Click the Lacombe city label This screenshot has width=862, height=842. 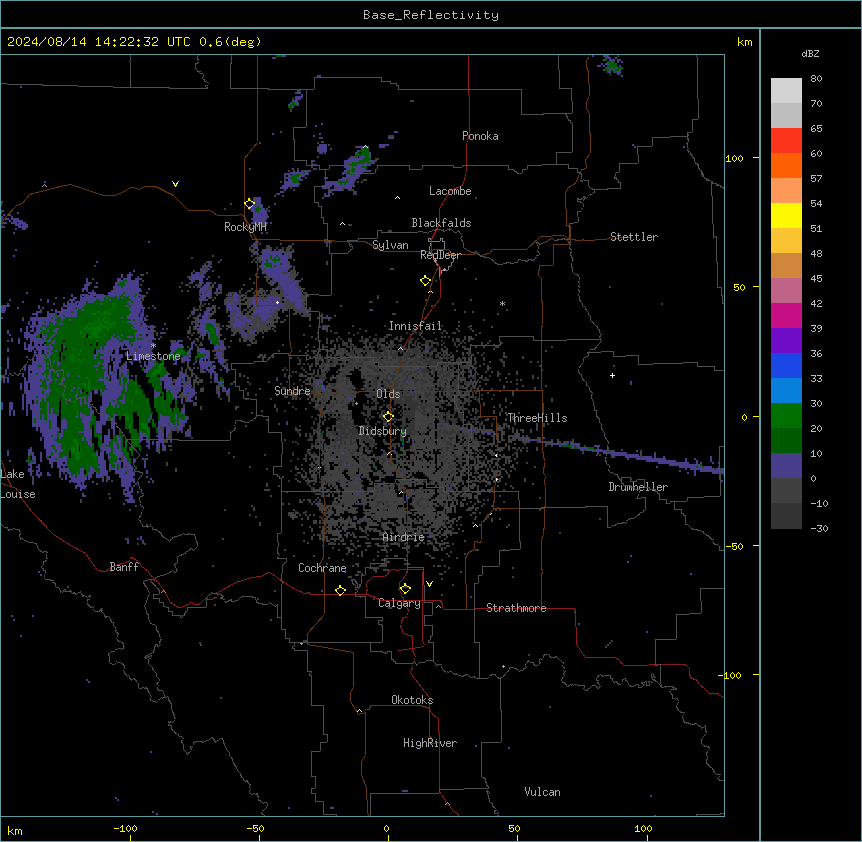pos(450,191)
